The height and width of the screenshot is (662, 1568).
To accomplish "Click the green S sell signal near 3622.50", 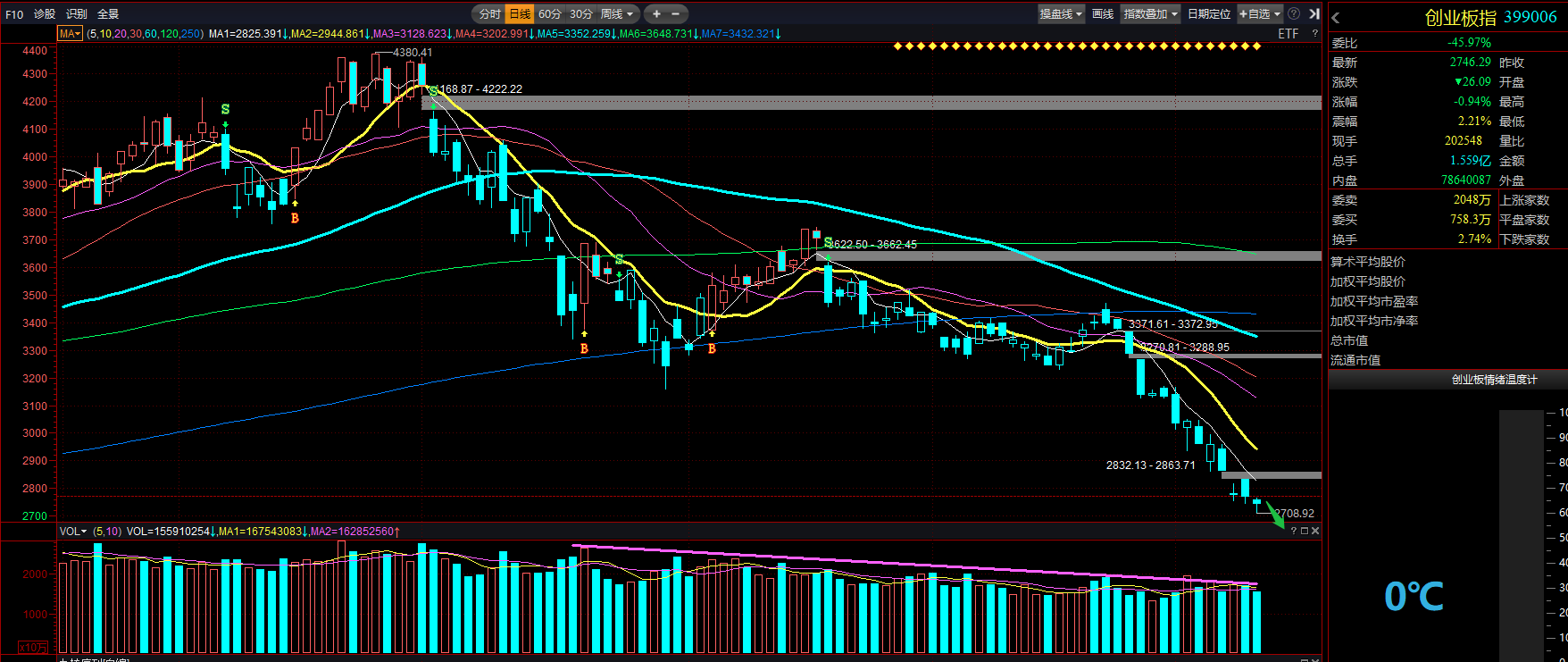I will (x=828, y=242).
